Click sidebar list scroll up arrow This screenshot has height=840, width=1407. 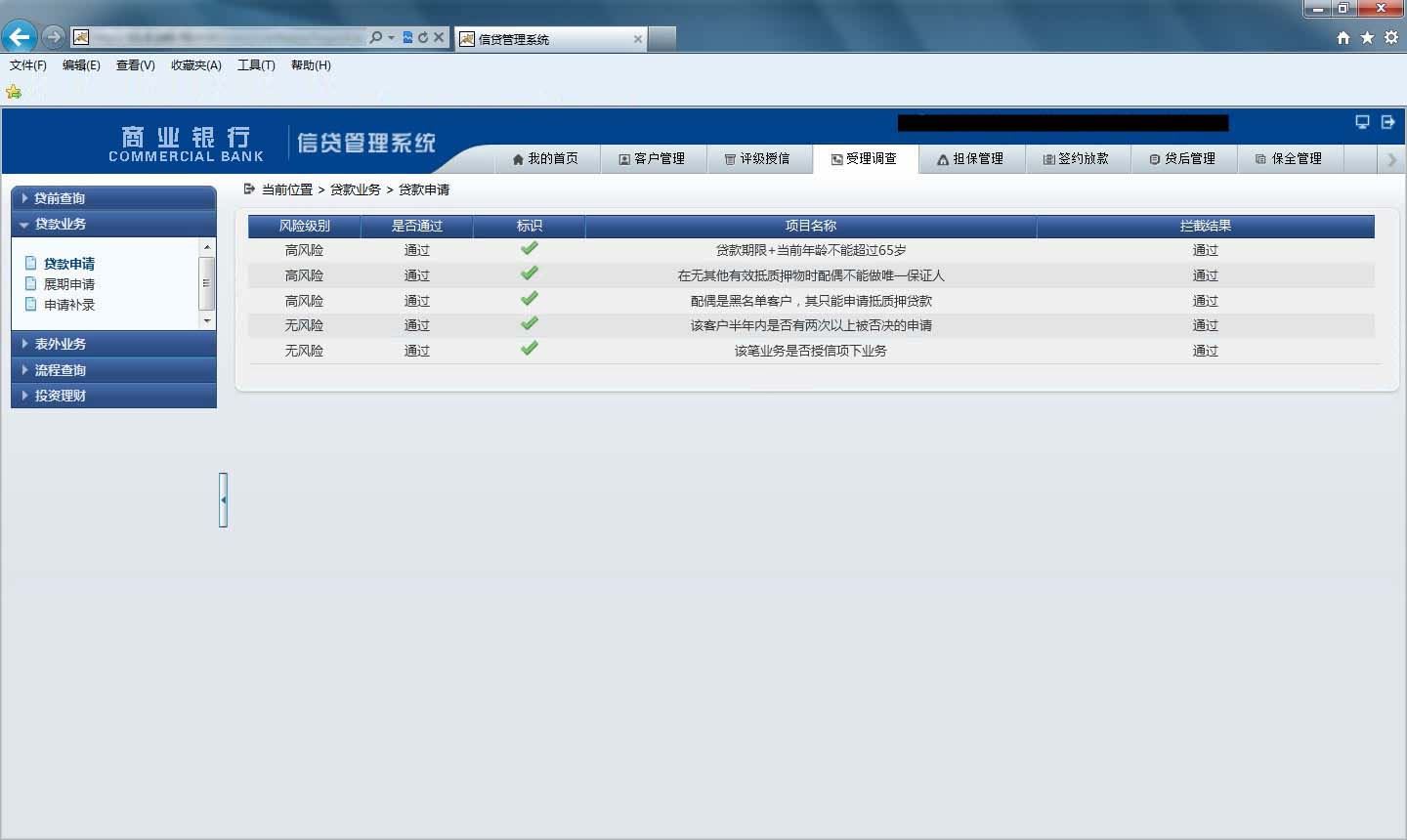(206, 247)
